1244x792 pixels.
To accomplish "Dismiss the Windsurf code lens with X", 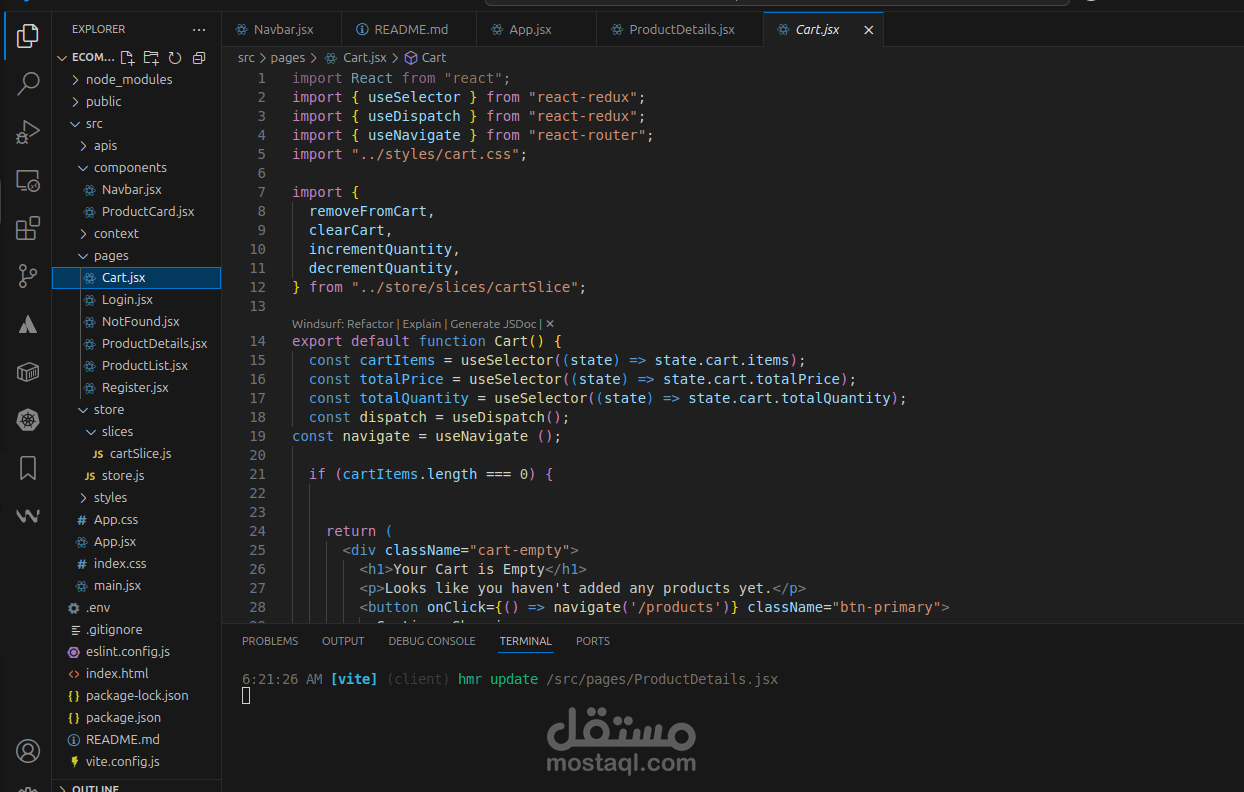I will [x=549, y=324].
